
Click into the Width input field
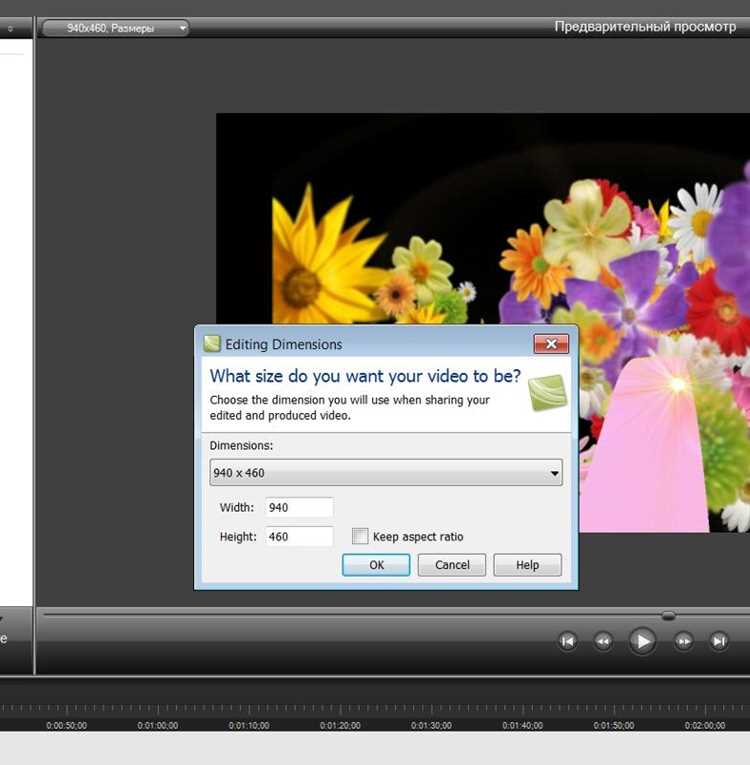pyautogui.click(x=299, y=507)
